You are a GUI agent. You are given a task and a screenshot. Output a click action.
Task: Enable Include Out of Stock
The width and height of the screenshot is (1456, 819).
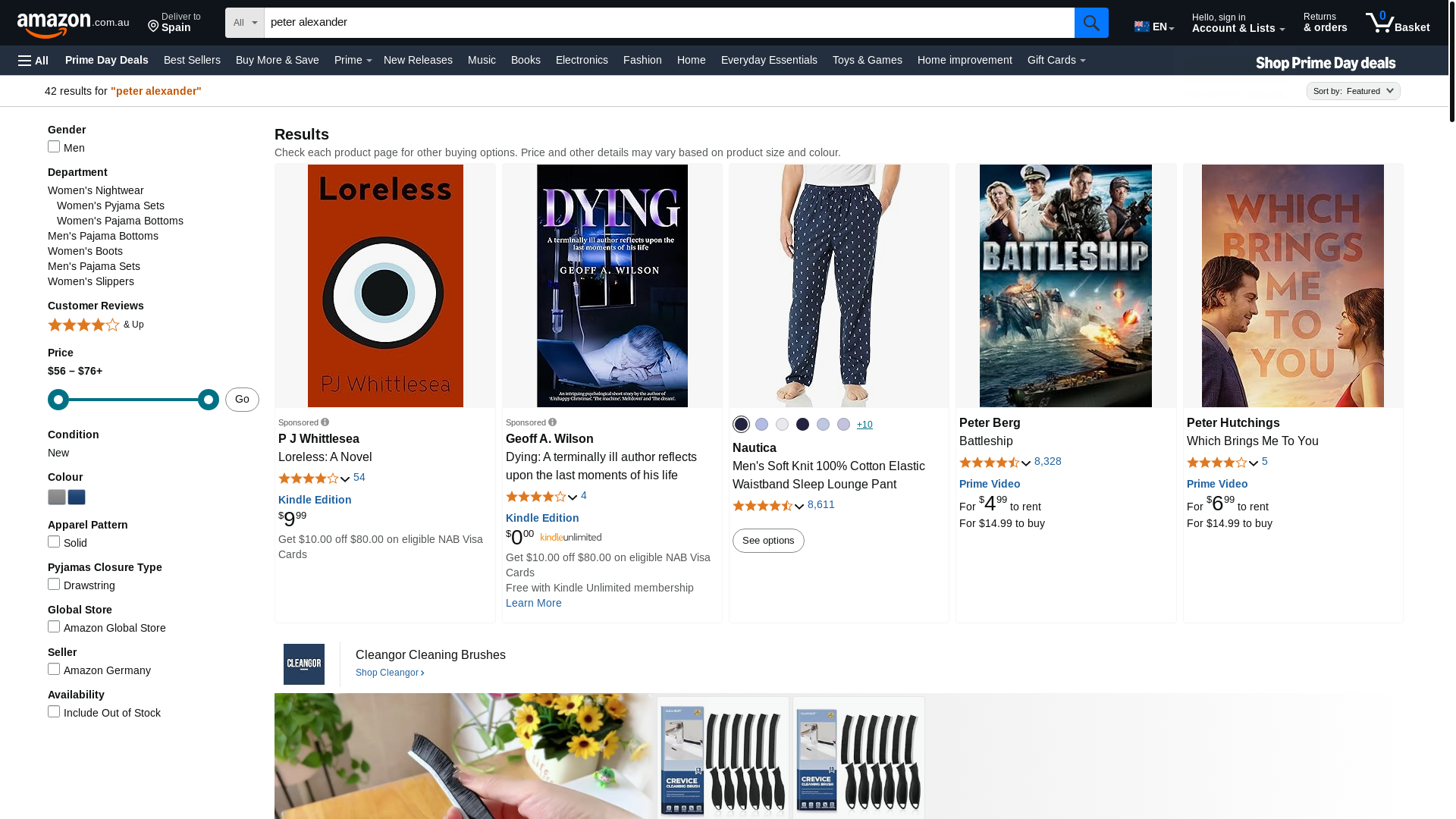tap(54, 711)
